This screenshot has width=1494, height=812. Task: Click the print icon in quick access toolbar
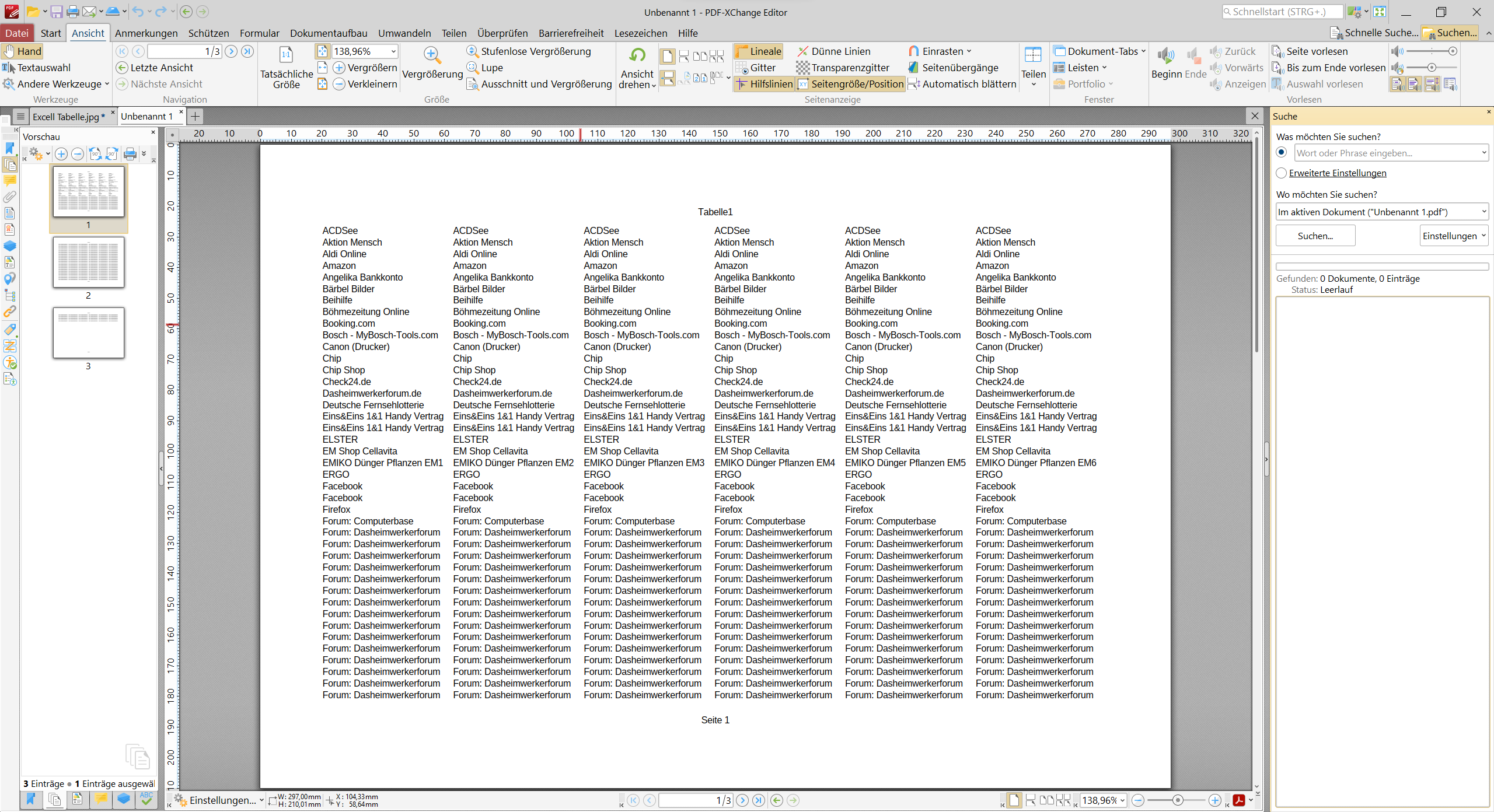pyautogui.click(x=73, y=12)
